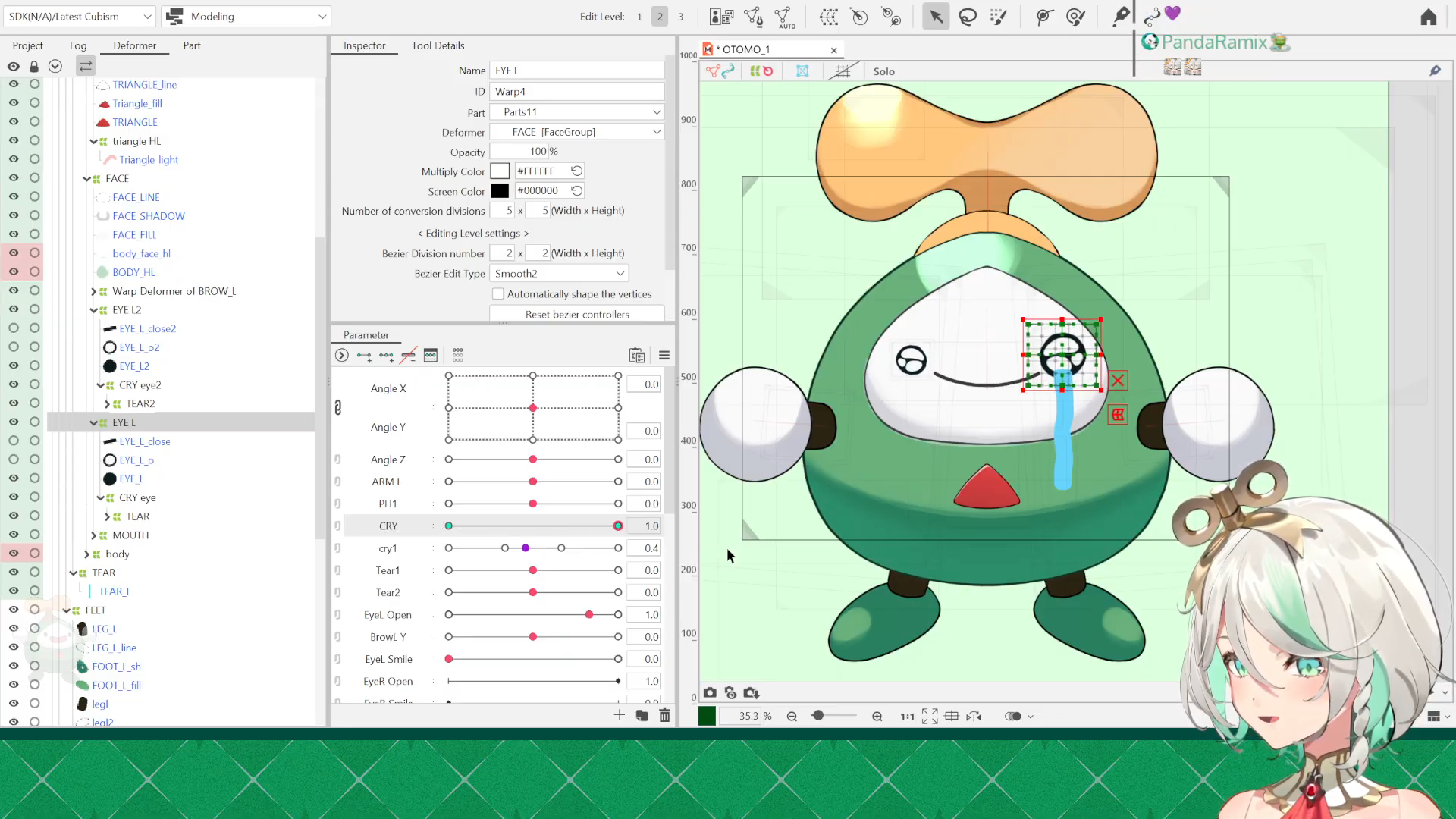Select the arrow selection tool
This screenshot has width=1456, height=819.
tap(936, 17)
